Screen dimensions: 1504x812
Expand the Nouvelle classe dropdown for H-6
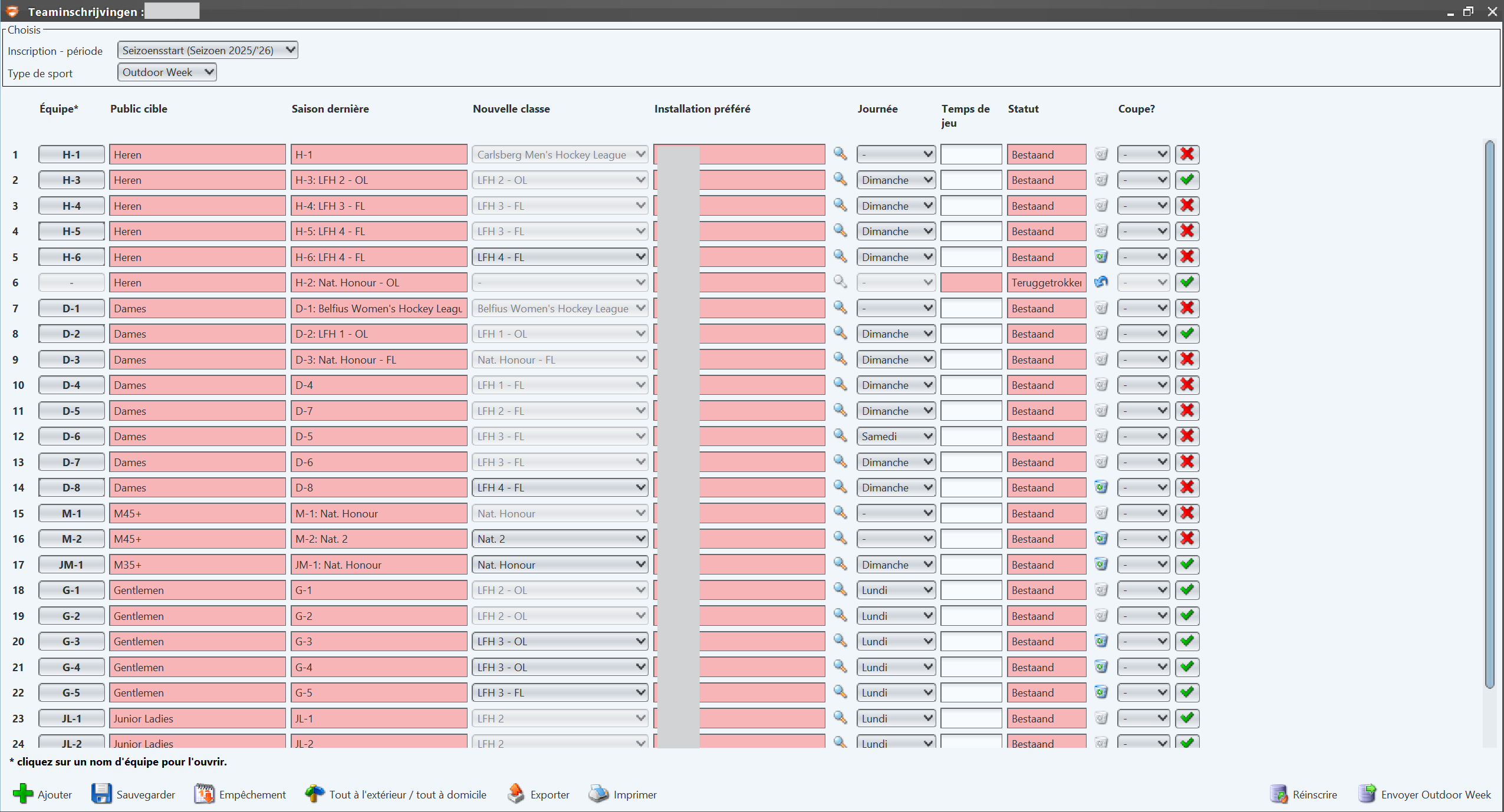(559, 257)
